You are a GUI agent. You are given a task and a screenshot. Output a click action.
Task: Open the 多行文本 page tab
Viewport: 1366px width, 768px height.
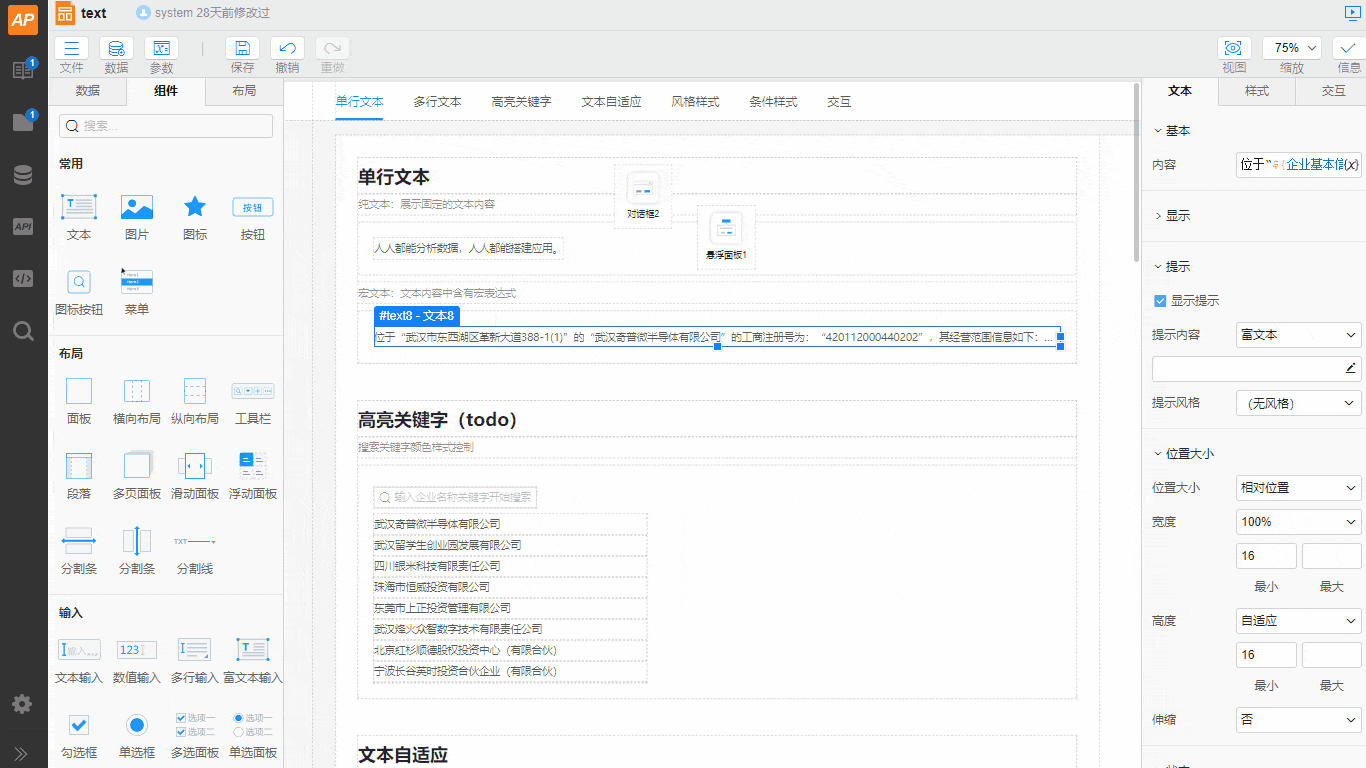click(437, 102)
